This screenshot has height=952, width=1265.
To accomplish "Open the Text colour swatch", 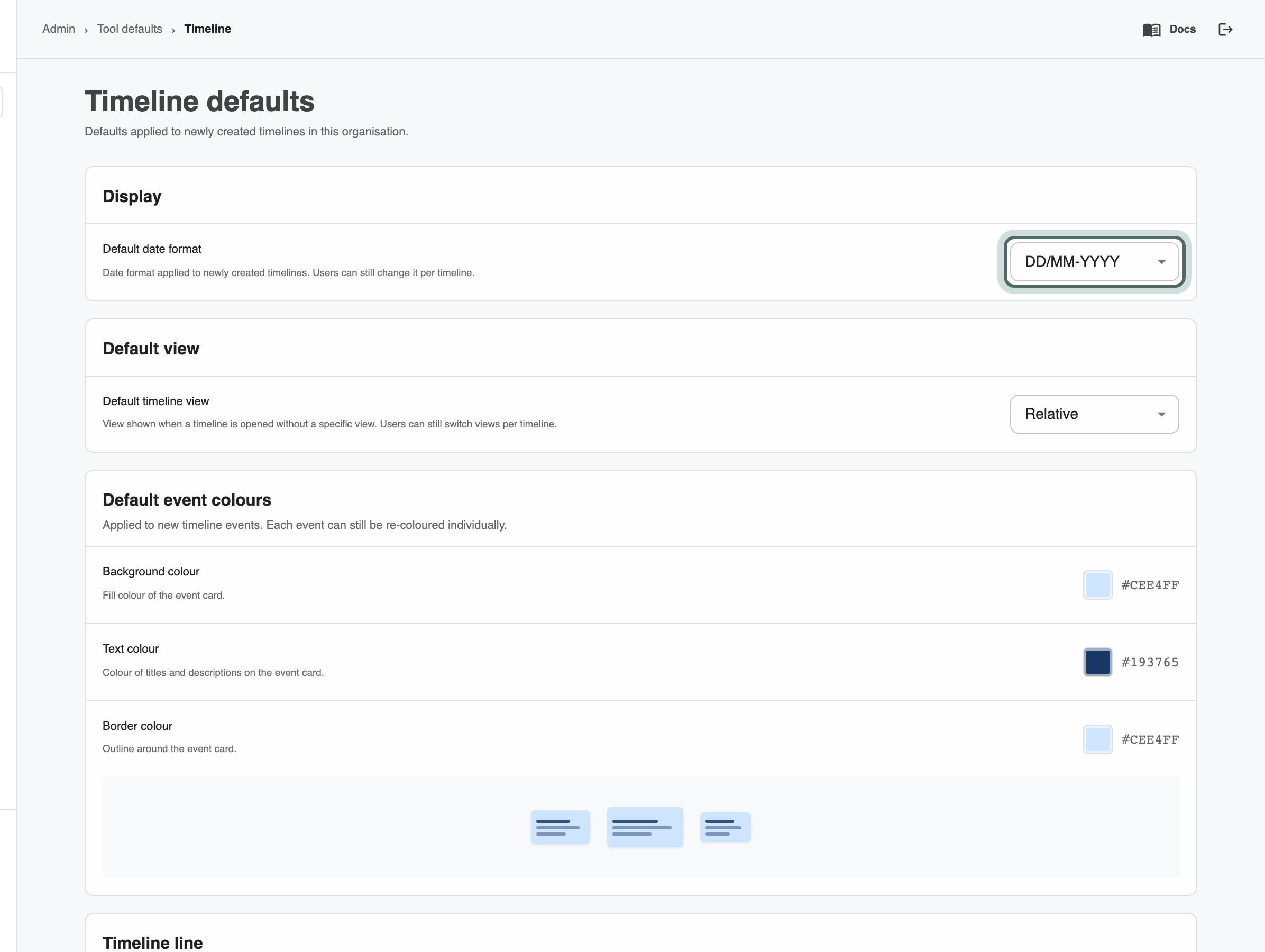I will (1097, 662).
